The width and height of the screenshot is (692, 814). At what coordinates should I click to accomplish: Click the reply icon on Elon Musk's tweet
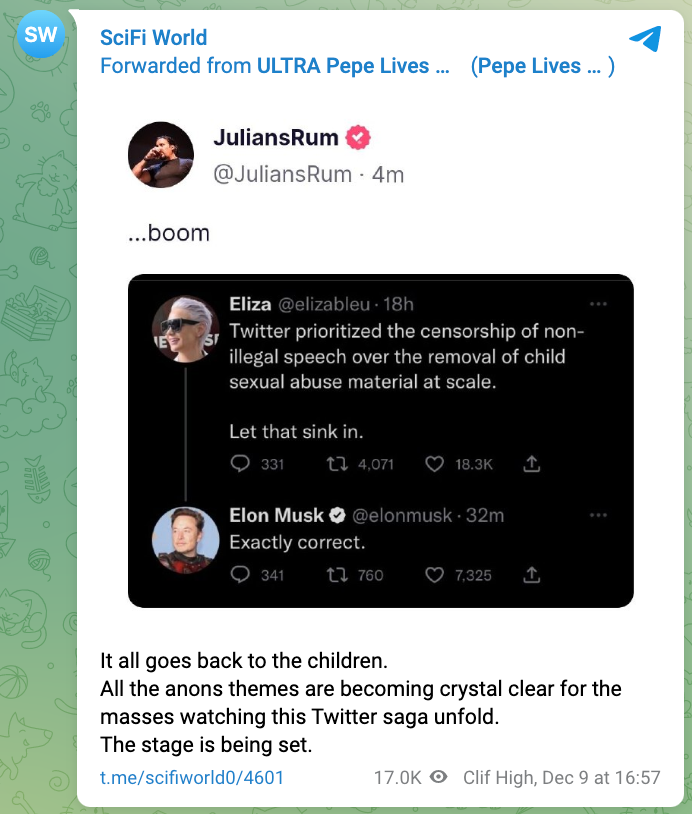coord(240,575)
